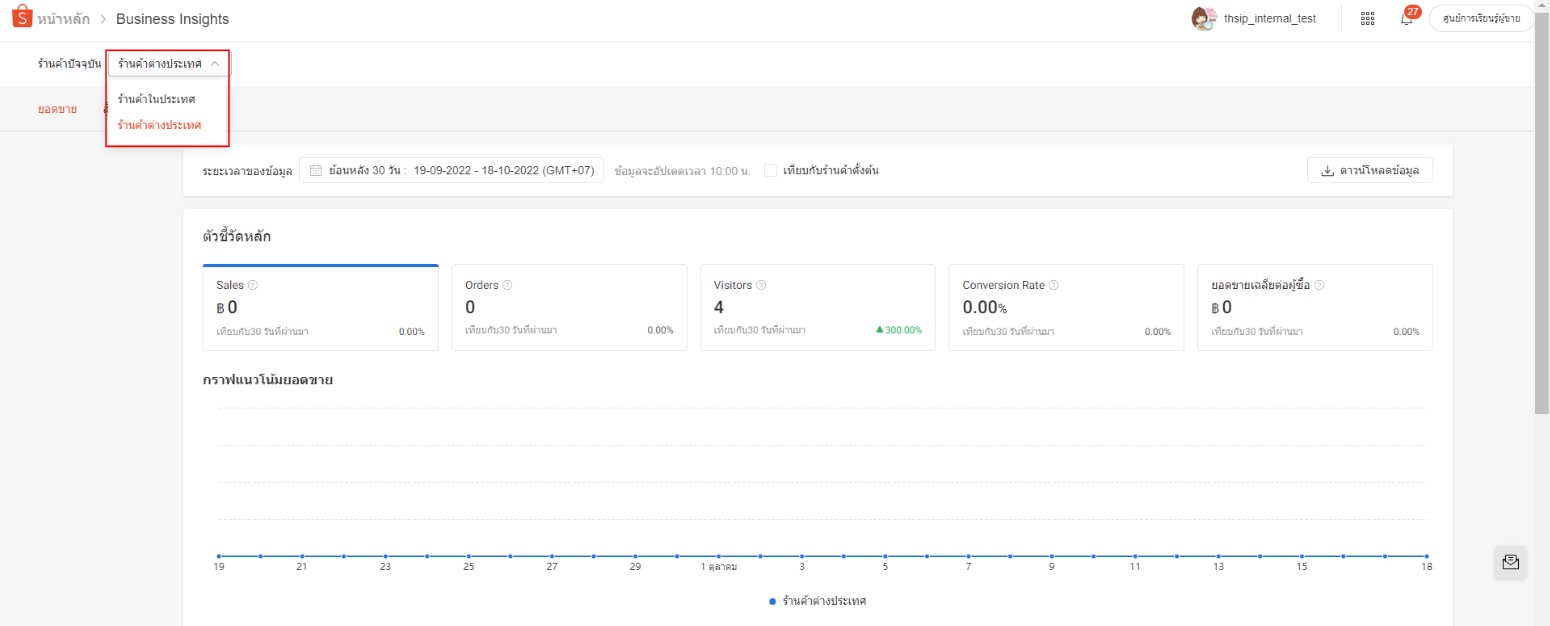Switch to the ยอดขาย tab

pos(57,109)
